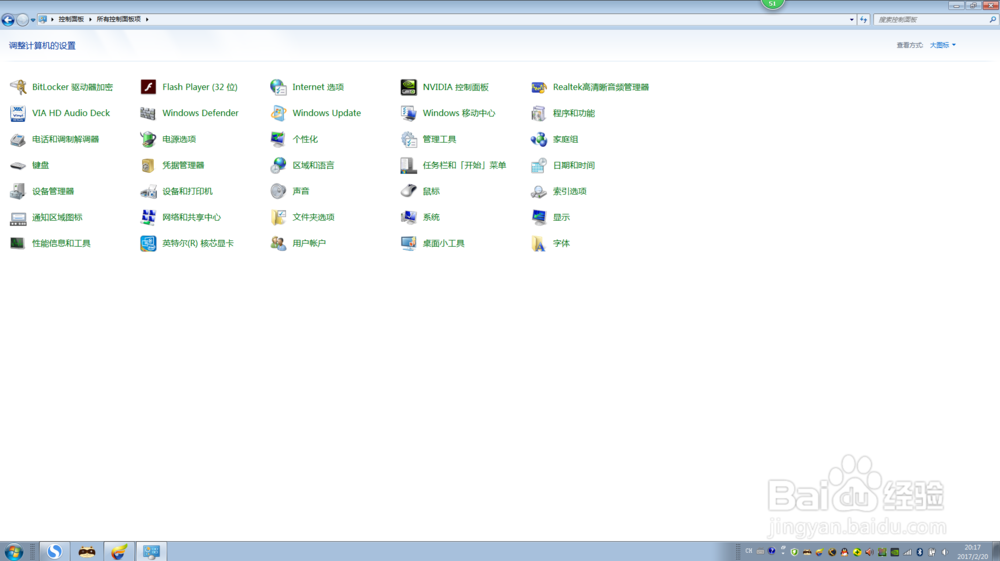Open 凭据管理器 safe icon
The height and width of the screenshot is (561, 1000).
[x=148, y=165]
